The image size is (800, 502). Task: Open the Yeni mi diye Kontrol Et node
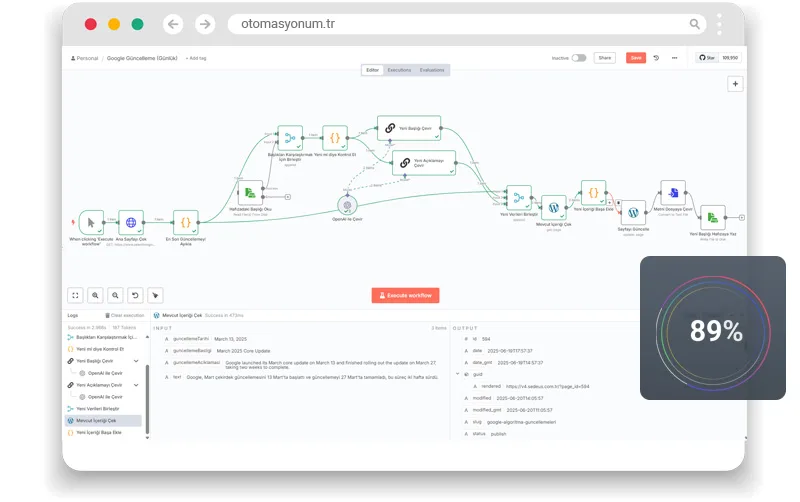pyautogui.click(x=335, y=138)
